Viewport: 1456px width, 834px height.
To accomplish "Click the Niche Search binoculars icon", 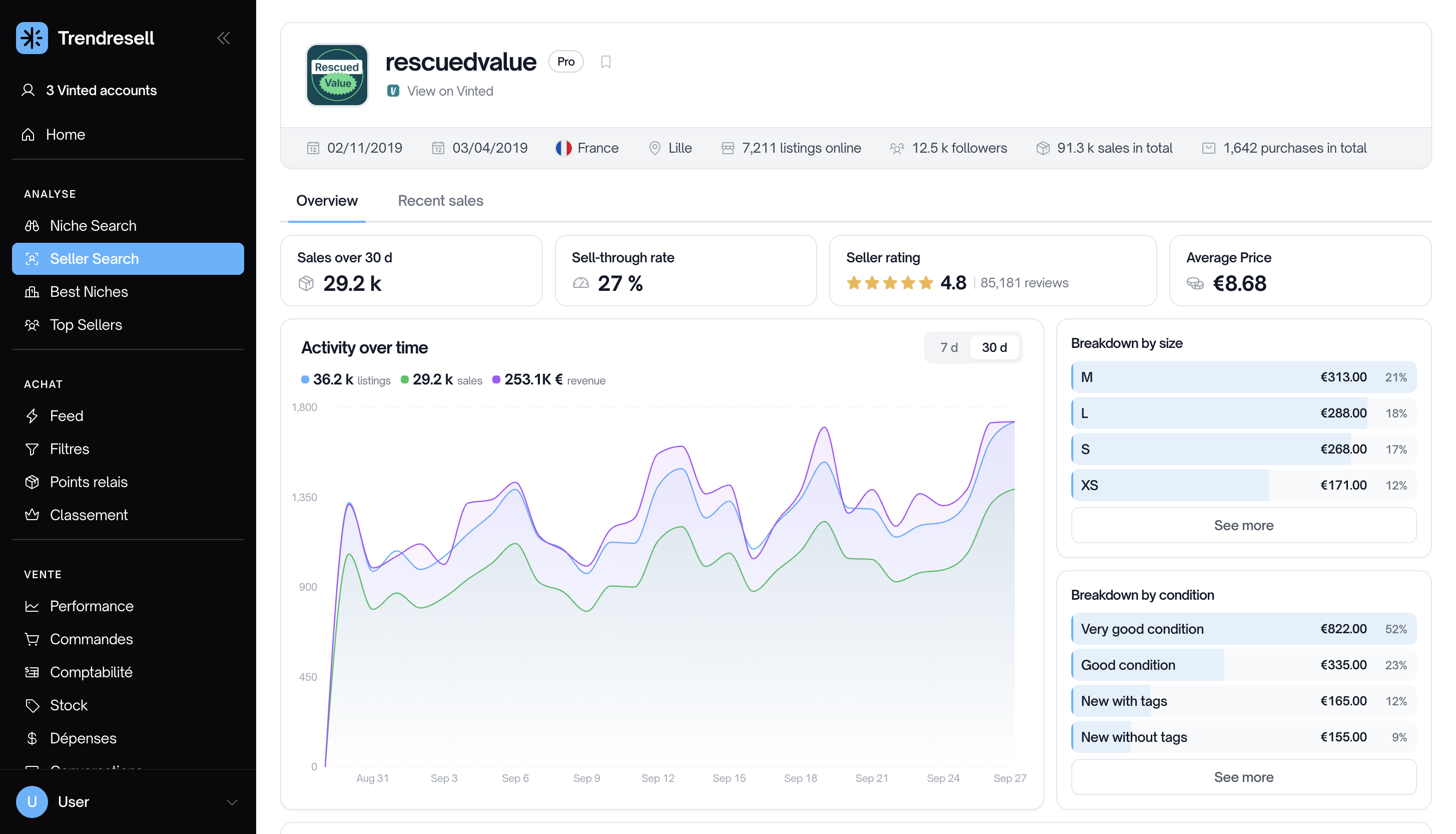I will click(32, 226).
